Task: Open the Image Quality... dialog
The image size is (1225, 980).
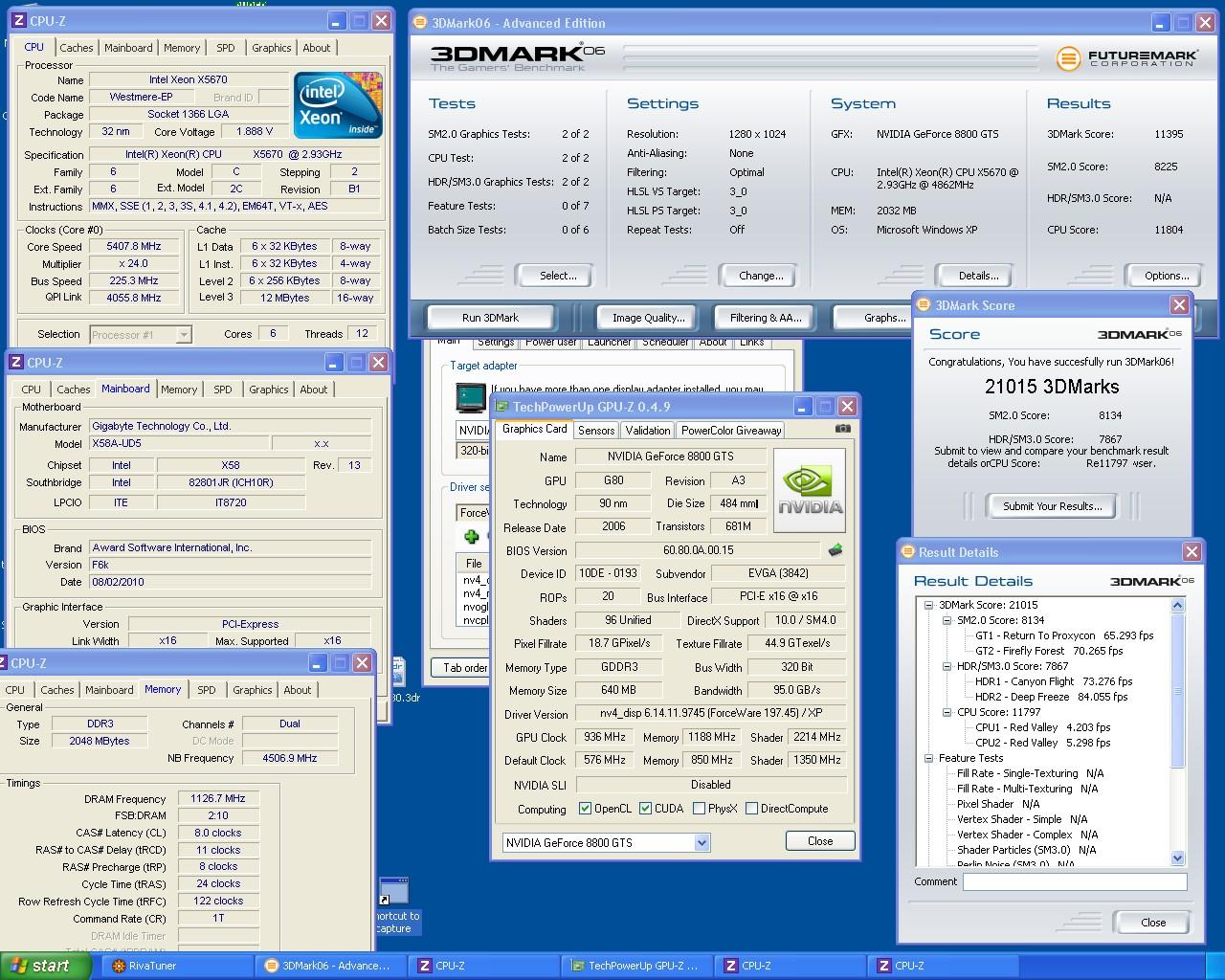Action: 649,318
